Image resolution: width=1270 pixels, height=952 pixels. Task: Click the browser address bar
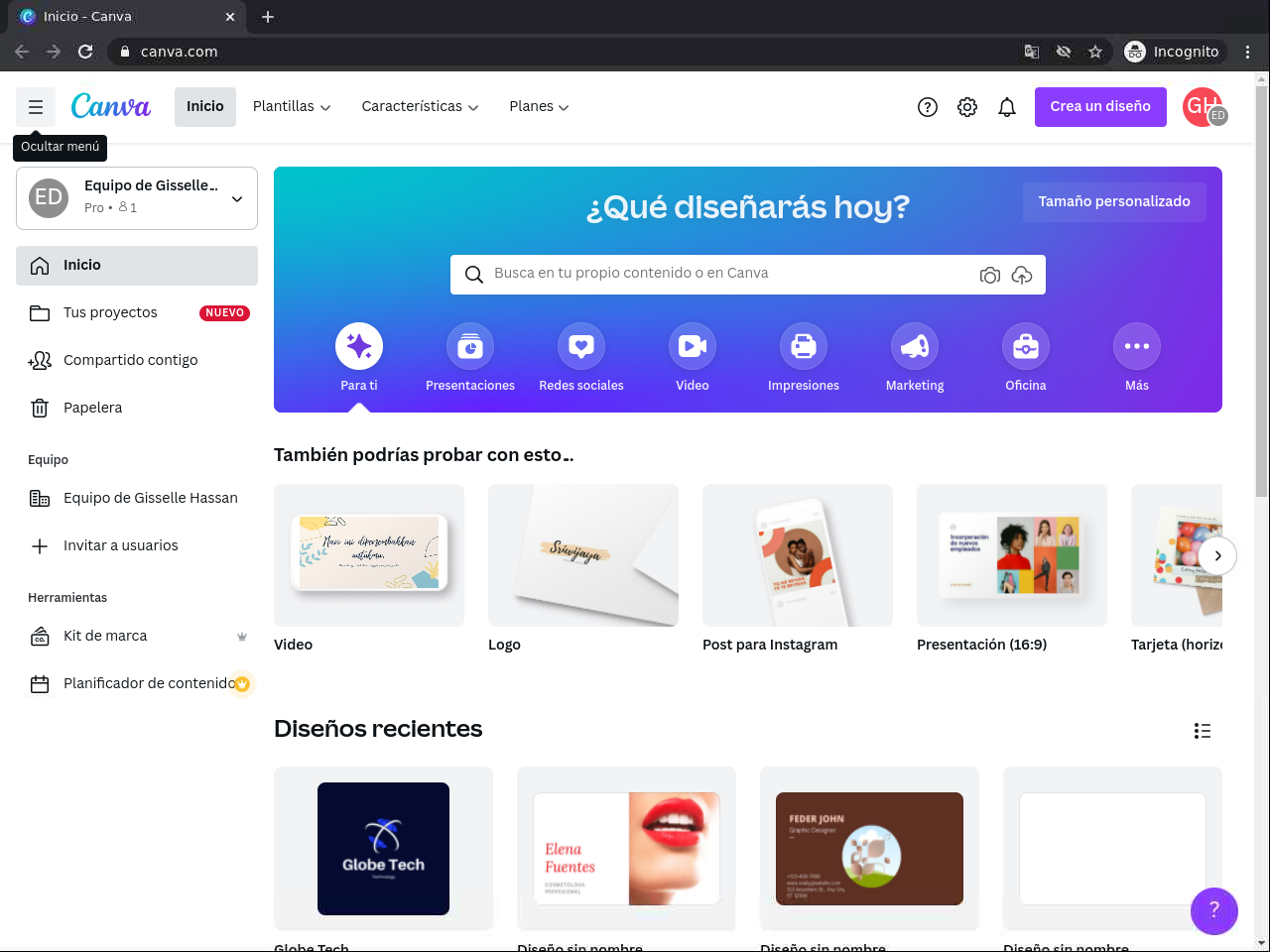(566, 52)
